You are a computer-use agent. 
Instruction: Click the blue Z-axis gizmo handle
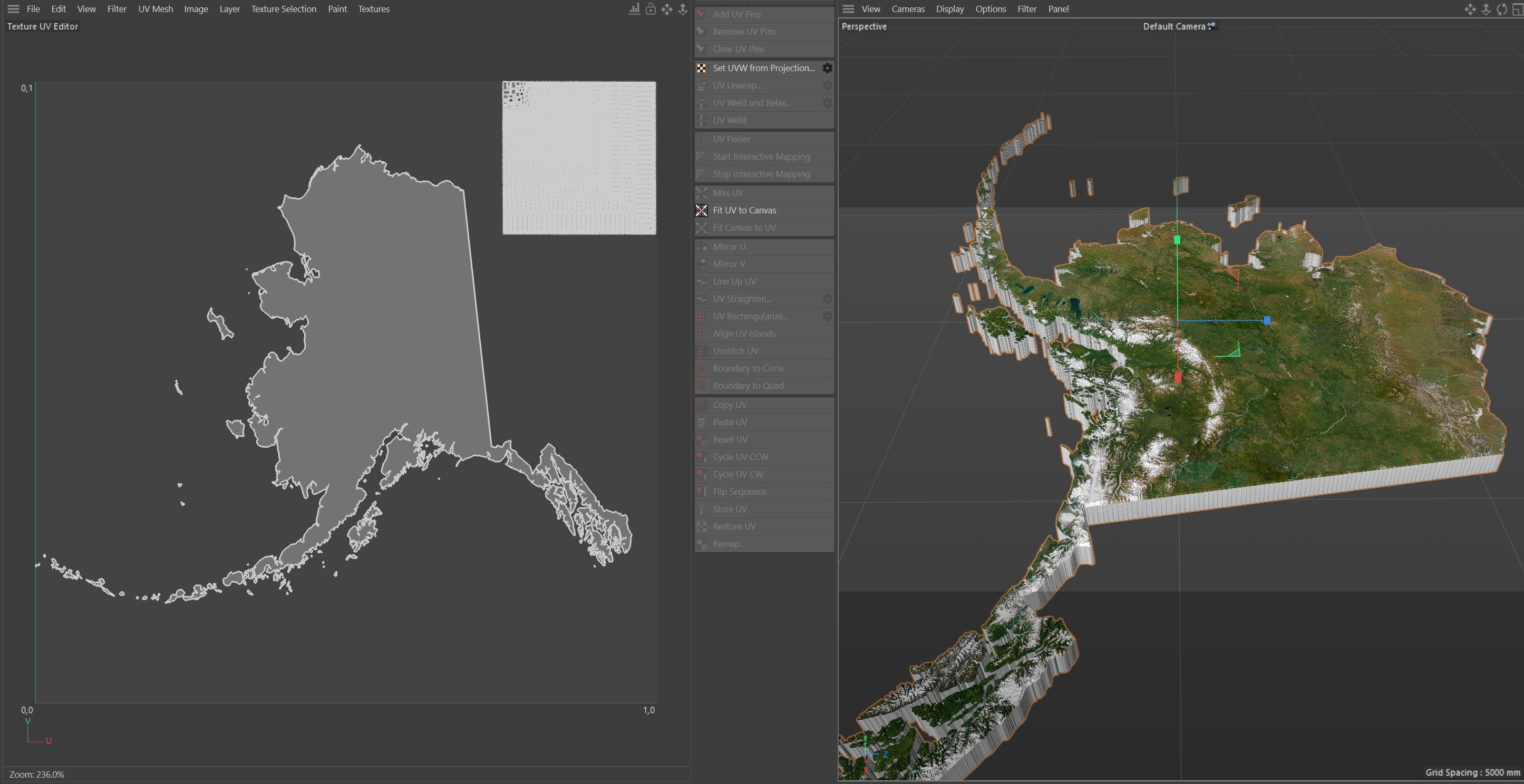(x=1267, y=320)
